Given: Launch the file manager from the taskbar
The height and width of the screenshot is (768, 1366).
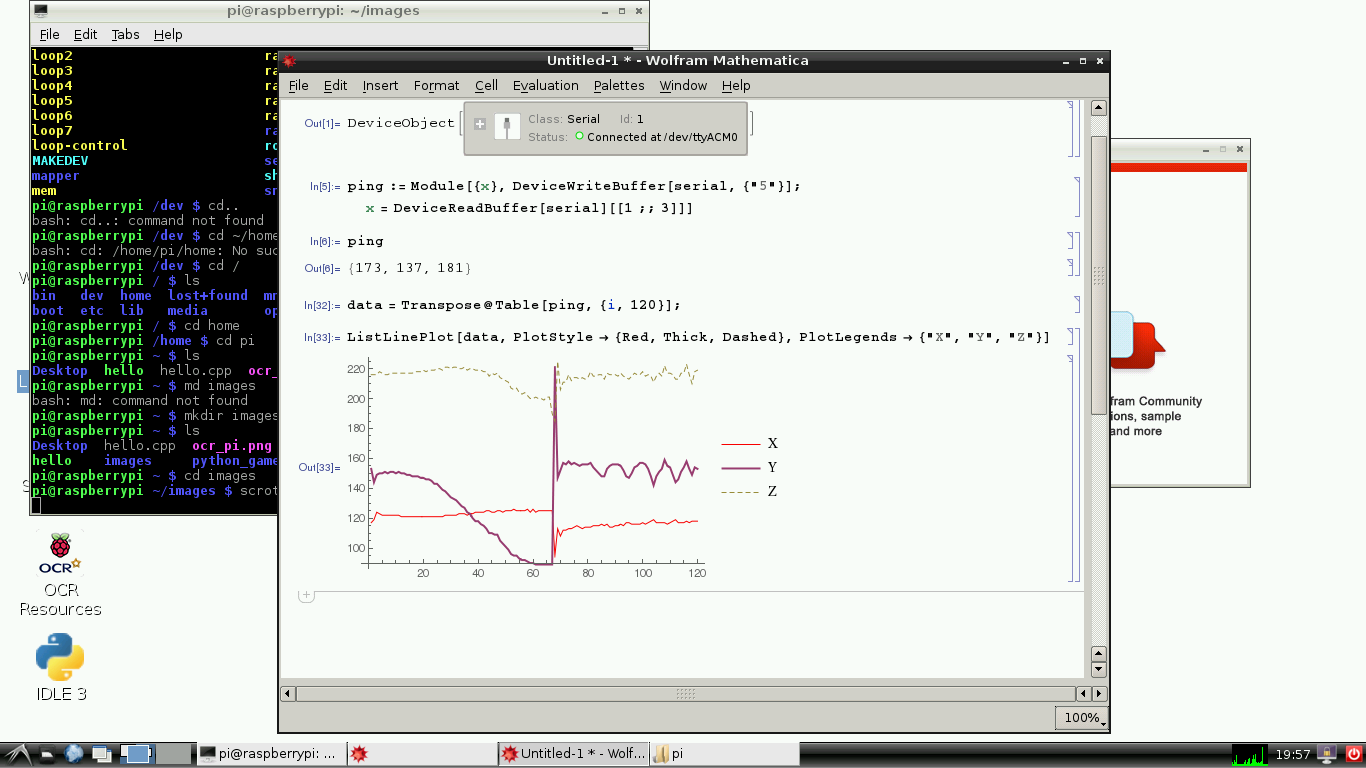Looking at the screenshot, I should tap(45, 754).
